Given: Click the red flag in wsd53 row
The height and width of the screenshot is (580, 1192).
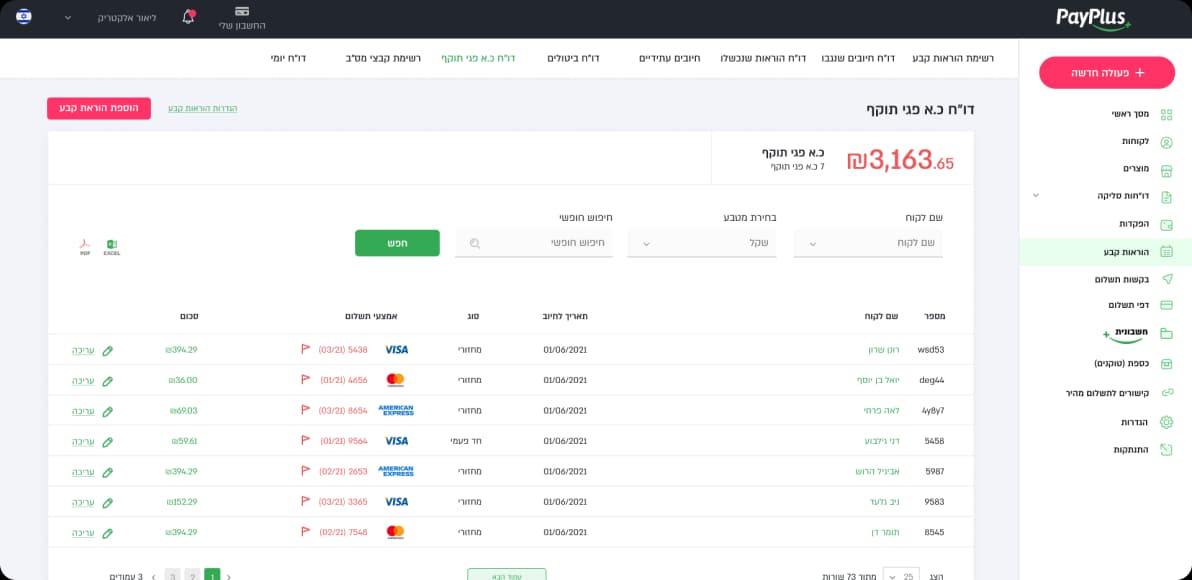Looking at the screenshot, I should pos(306,350).
